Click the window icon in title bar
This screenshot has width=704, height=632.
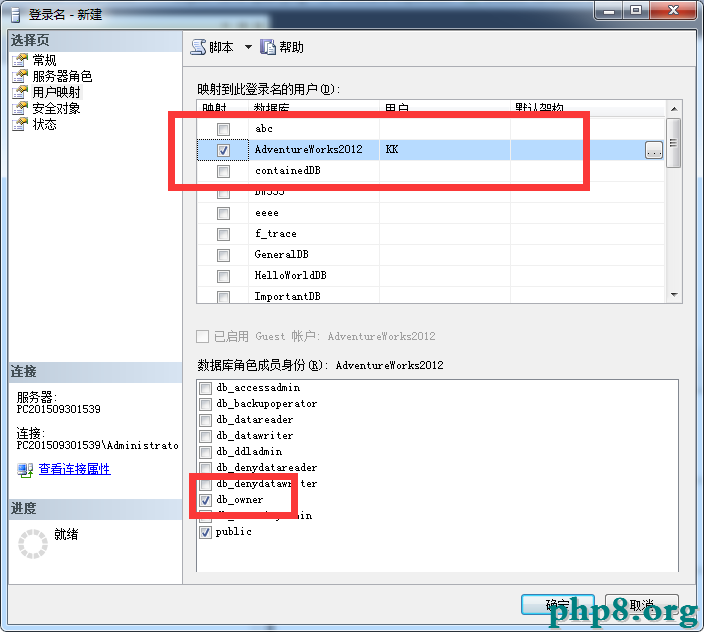point(15,15)
